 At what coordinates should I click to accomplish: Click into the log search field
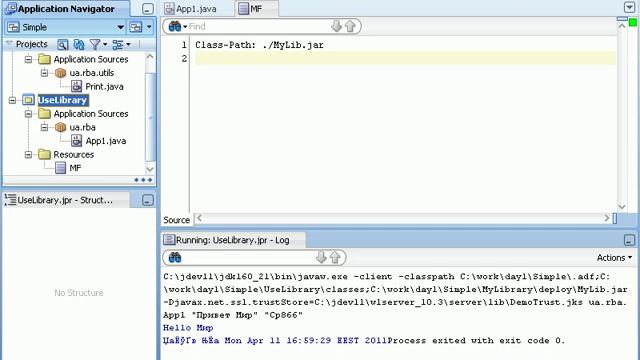[x=248, y=258]
